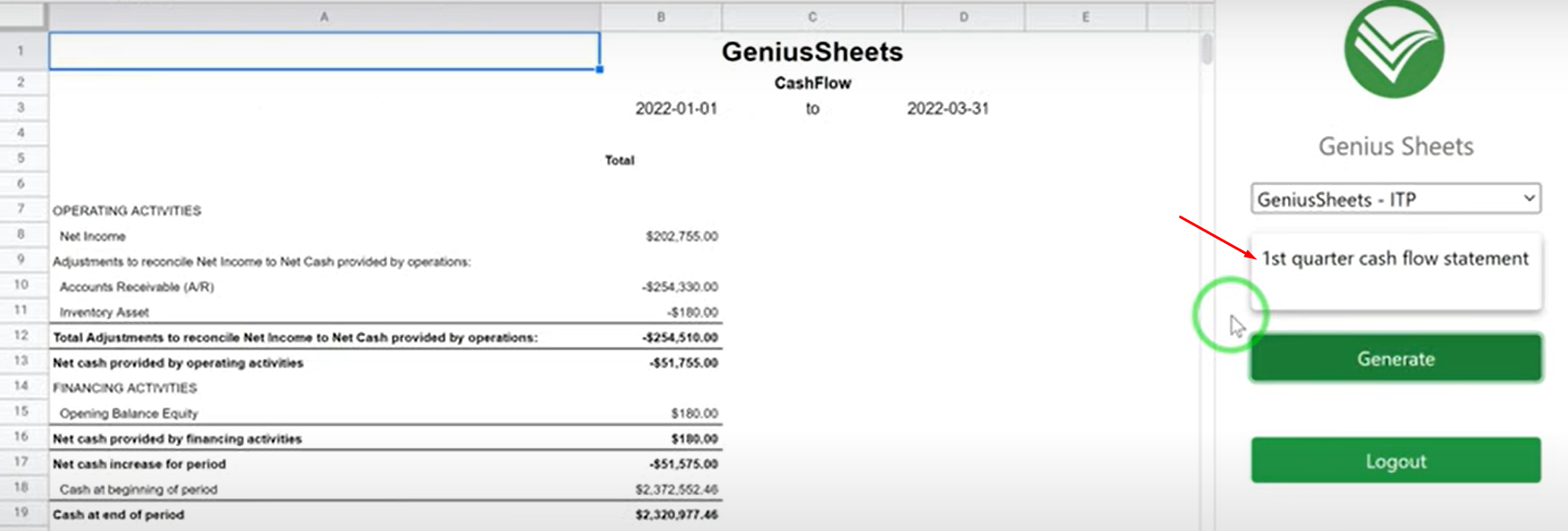The height and width of the screenshot is (531, 1568).
Task: Click the $2,372,552.46 beginning cash value
Action: (x=676, y=489)
